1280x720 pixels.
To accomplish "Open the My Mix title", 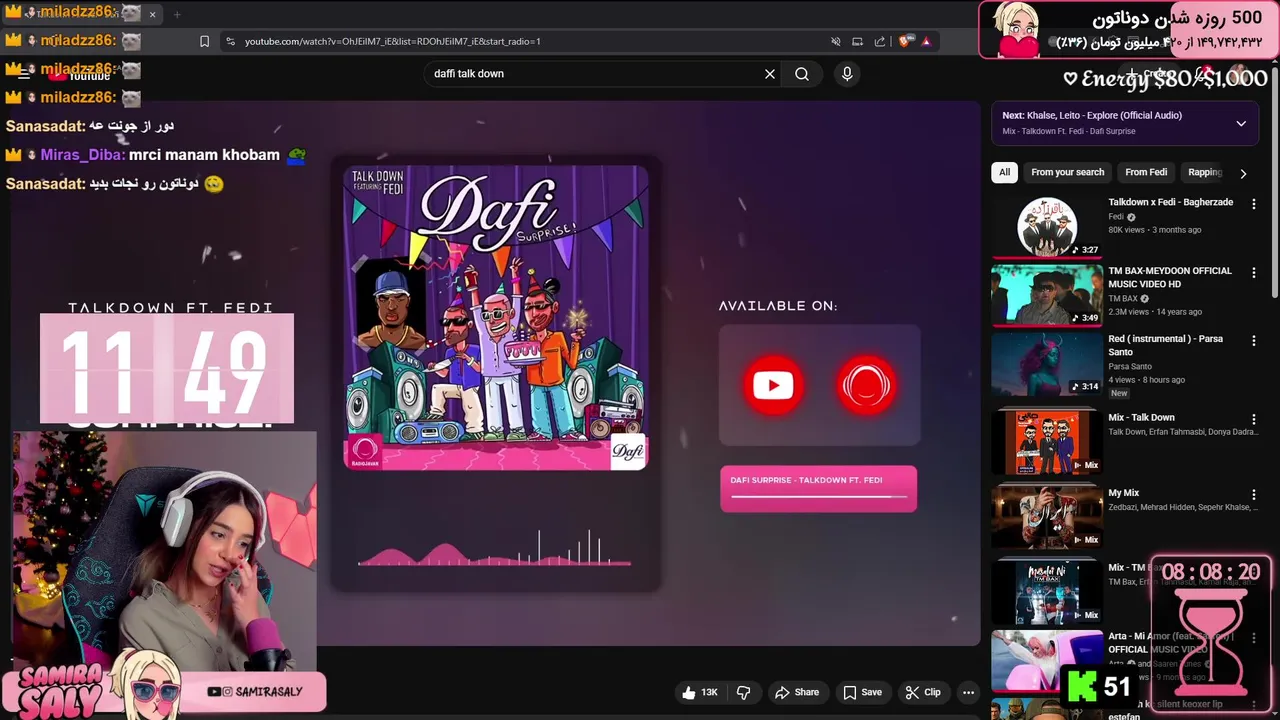I will click(x=1124, y=492).
